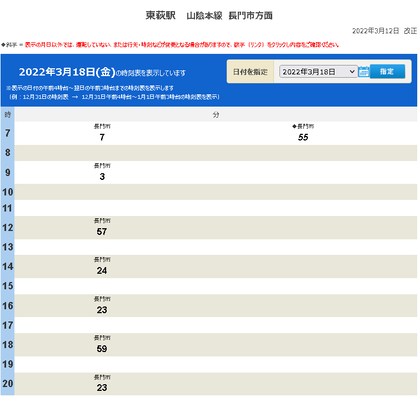Click the 20:23 departure minute 23
420x397 pixels.
(x=102, y=388)
